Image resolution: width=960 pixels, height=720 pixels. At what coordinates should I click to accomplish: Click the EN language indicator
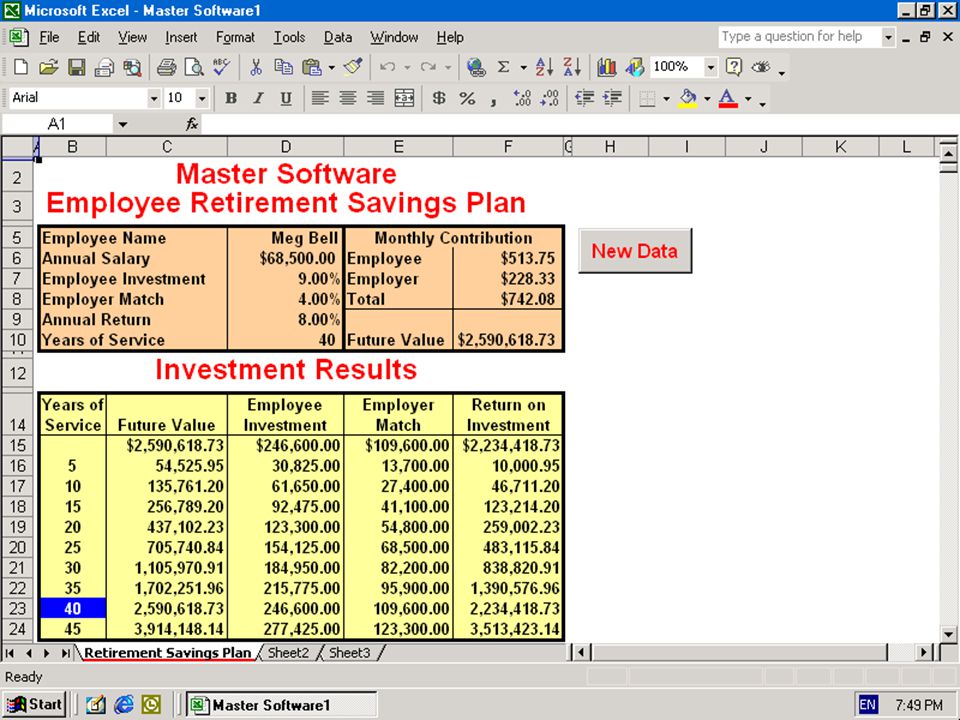pos(868,705)
